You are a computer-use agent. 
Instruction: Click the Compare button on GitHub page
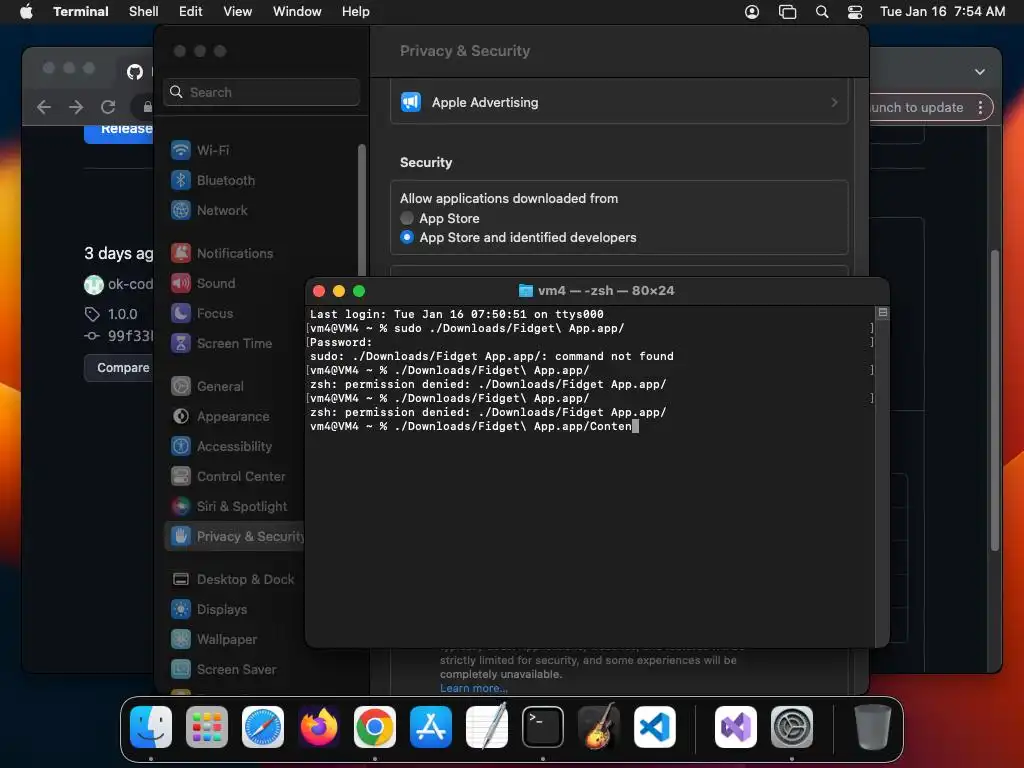tap(119, 368)
